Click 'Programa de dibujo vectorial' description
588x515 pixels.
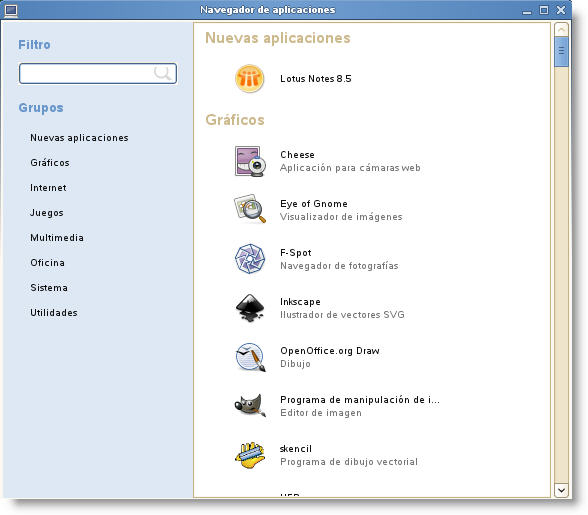pos(349,462)
